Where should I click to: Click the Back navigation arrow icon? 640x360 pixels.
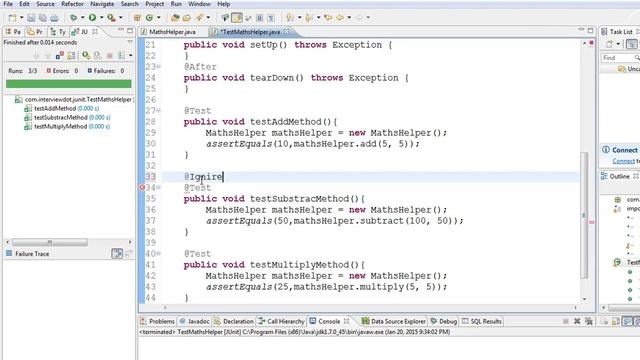point(340,18)
